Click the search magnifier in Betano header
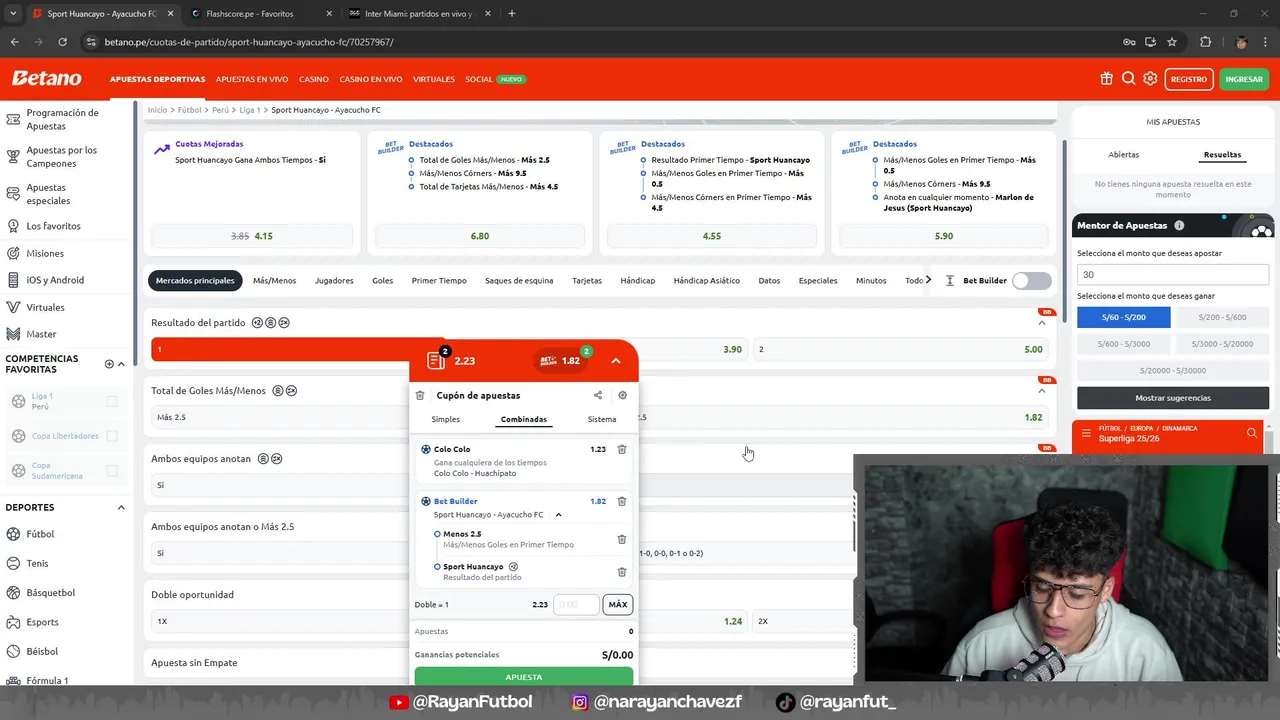The height and width of the screenshot is (720, 1280). click(x=1128, y=79)
